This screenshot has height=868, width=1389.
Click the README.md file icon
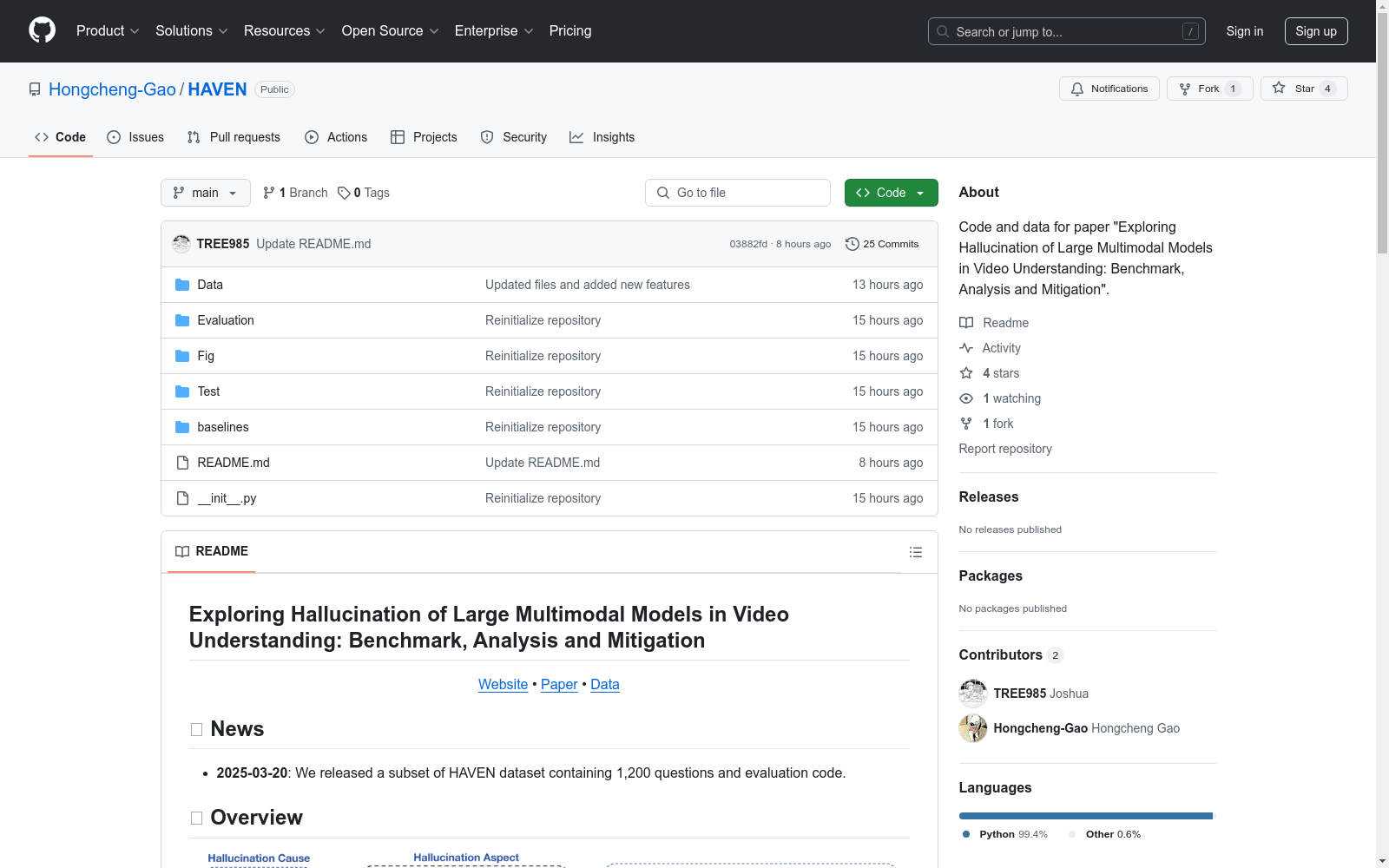[182, 463]
